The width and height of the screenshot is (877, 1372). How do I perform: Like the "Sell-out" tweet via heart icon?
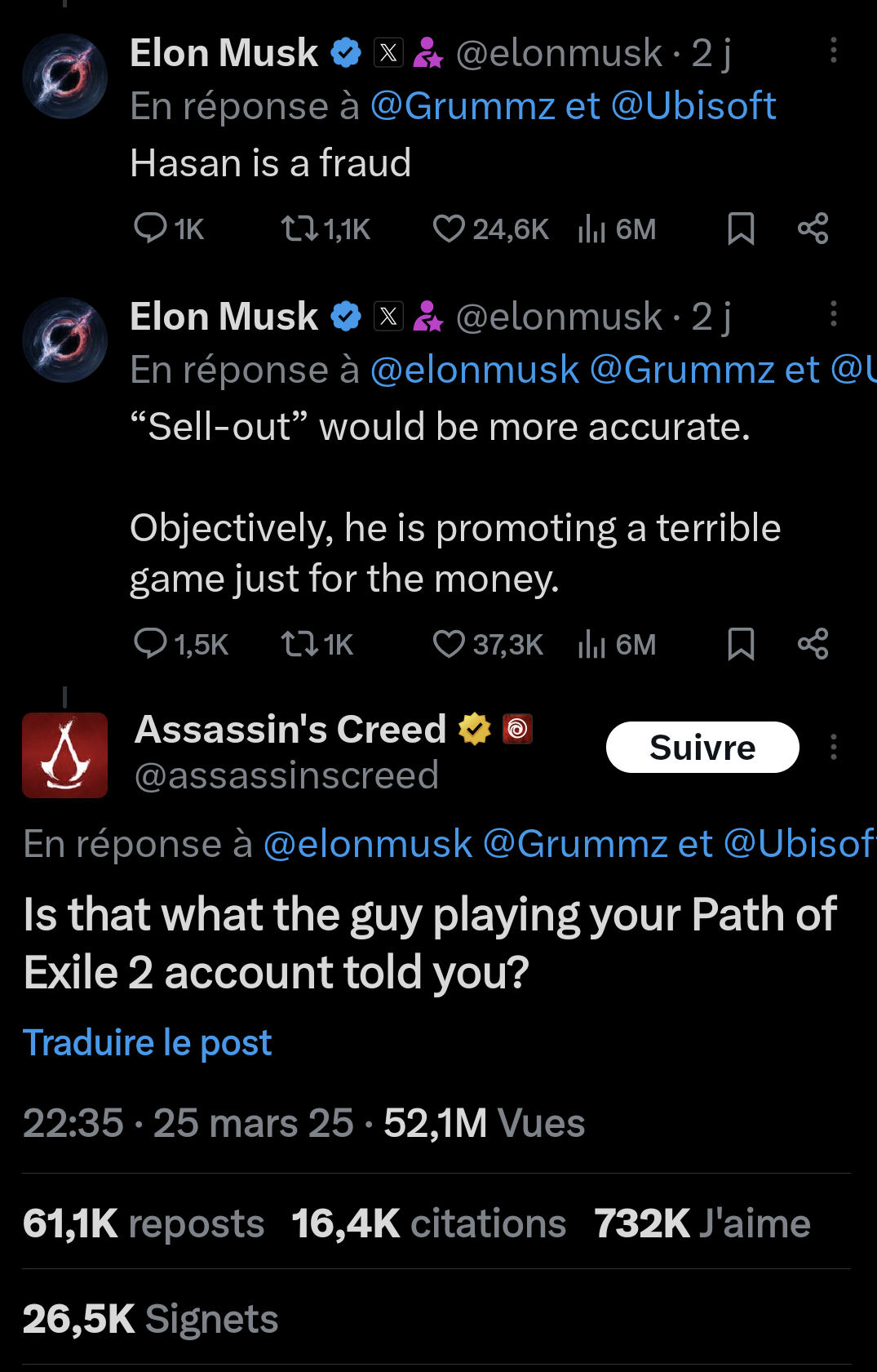[x=452, y=645]
